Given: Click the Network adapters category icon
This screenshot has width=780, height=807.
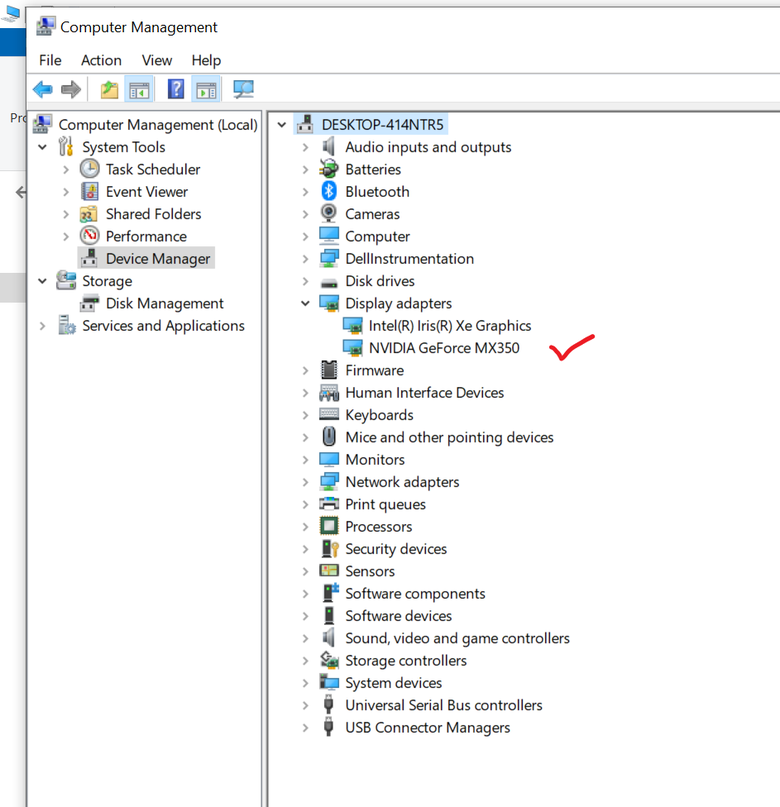Looking at the screenshot, I should point(329,482).
